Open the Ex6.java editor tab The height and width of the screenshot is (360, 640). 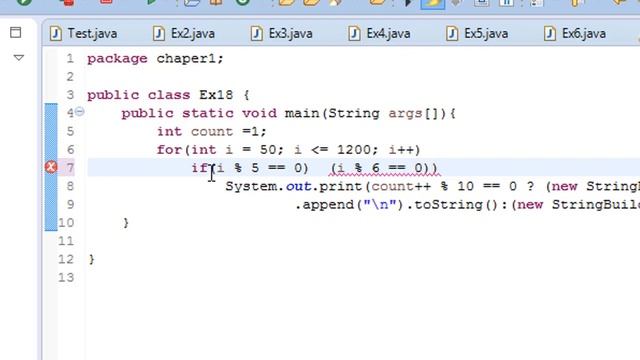pyautogui.click(x=575, y=33)
